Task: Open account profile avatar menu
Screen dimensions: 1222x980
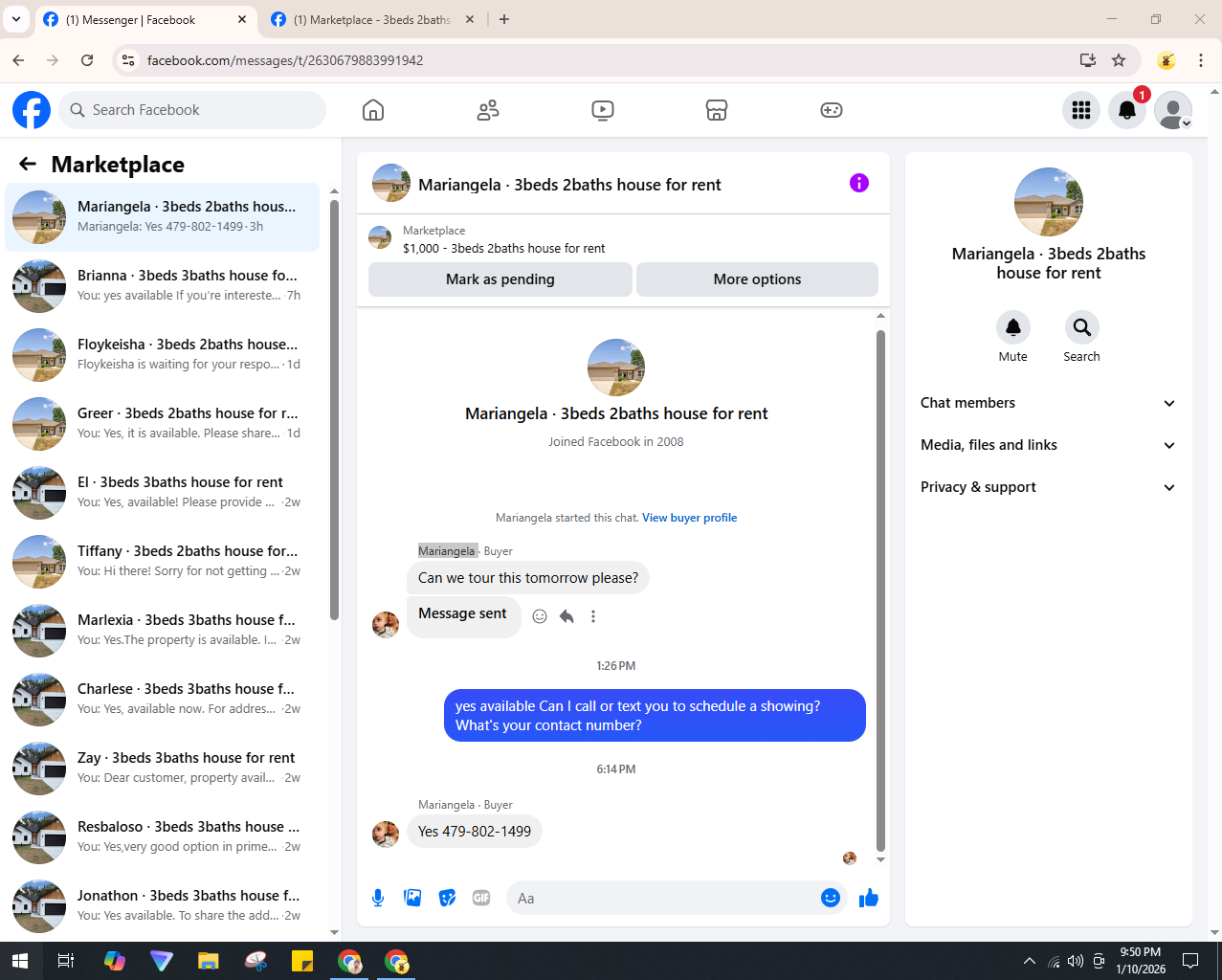Action: [1173, 110]
